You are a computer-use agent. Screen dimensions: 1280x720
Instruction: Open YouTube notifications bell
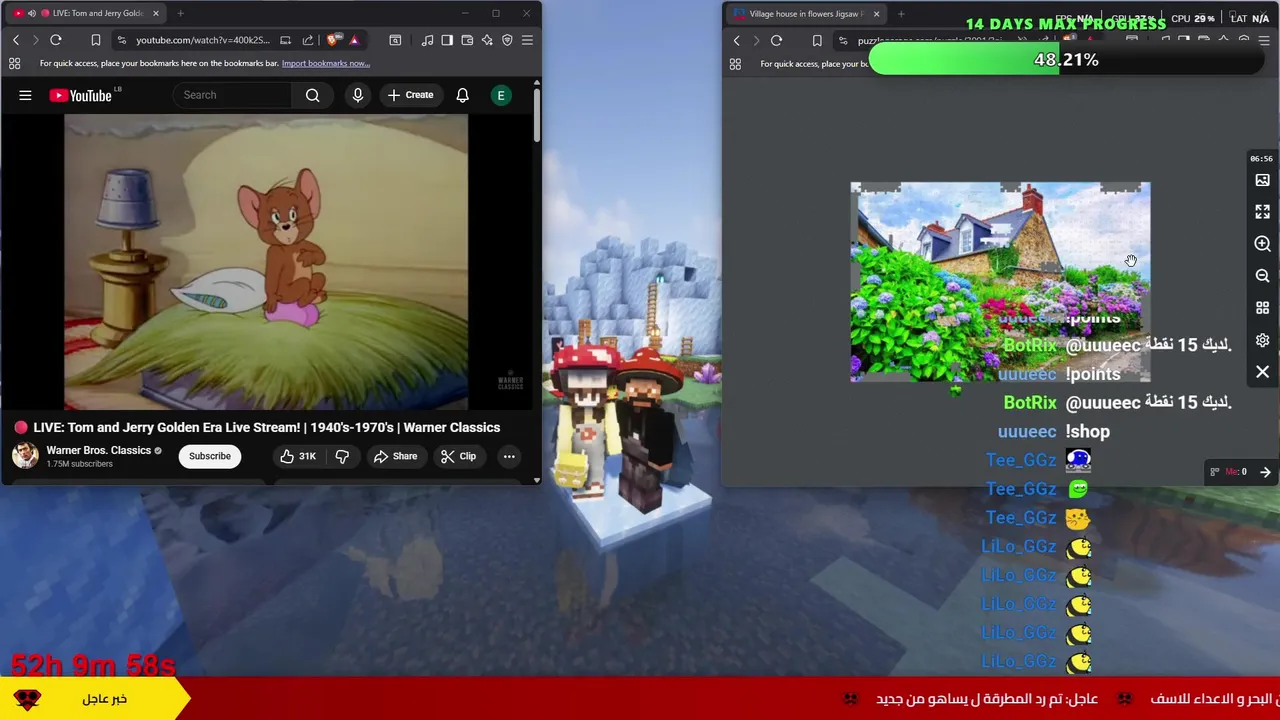(463, 95)
